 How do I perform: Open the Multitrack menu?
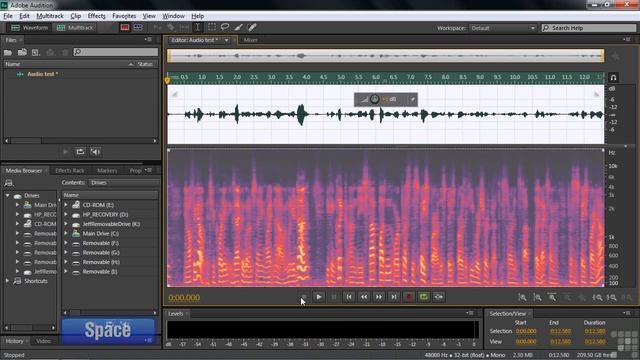click(50, 16)
